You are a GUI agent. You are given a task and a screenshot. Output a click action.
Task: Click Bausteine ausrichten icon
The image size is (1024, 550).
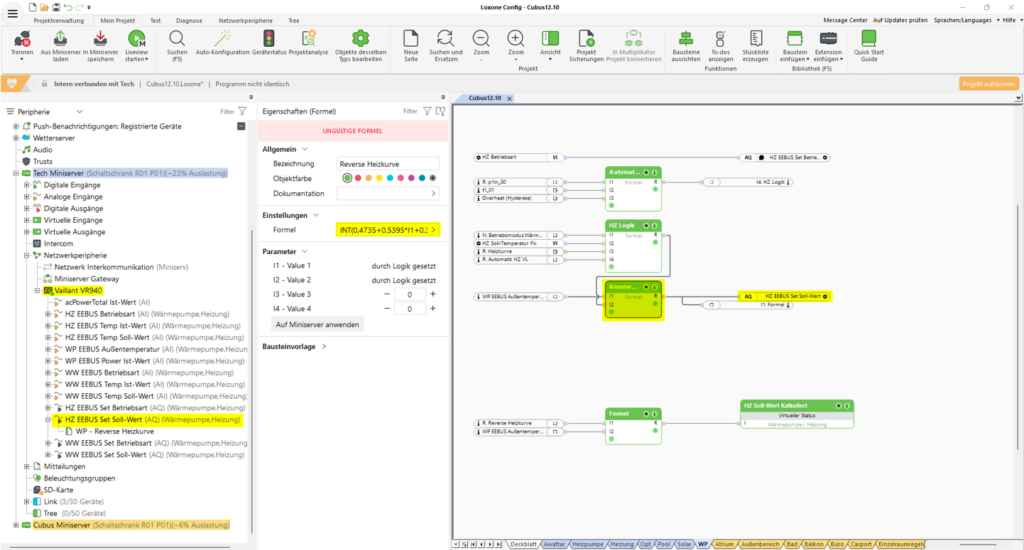coord(686,38)
